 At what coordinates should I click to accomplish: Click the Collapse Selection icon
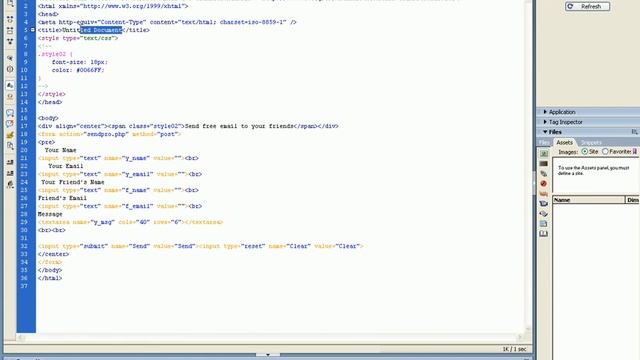pyautogui.click(x=10, y=31)
